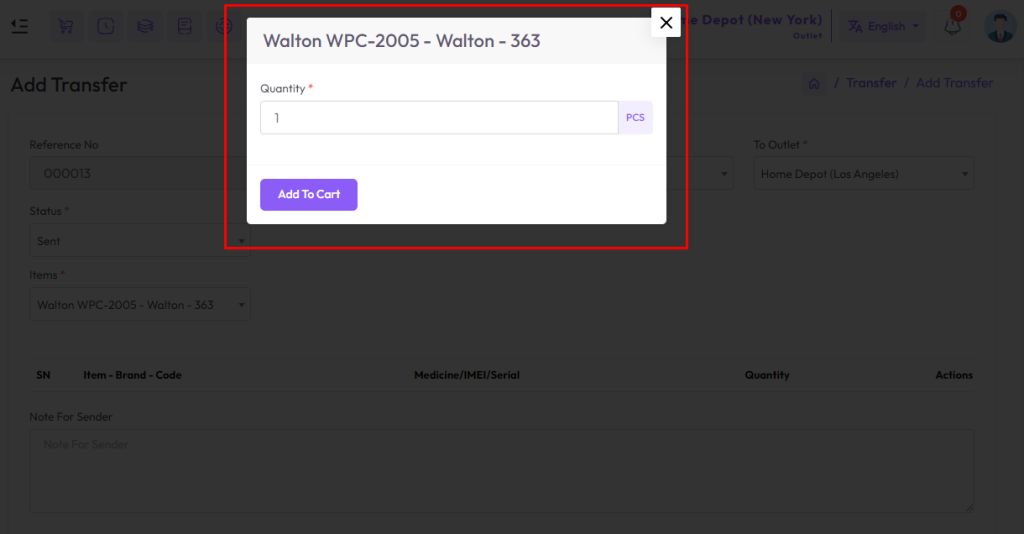Screen dimensions: 1024x534
Task: Focus the Quantity input field
Action: tap(439, 118)
